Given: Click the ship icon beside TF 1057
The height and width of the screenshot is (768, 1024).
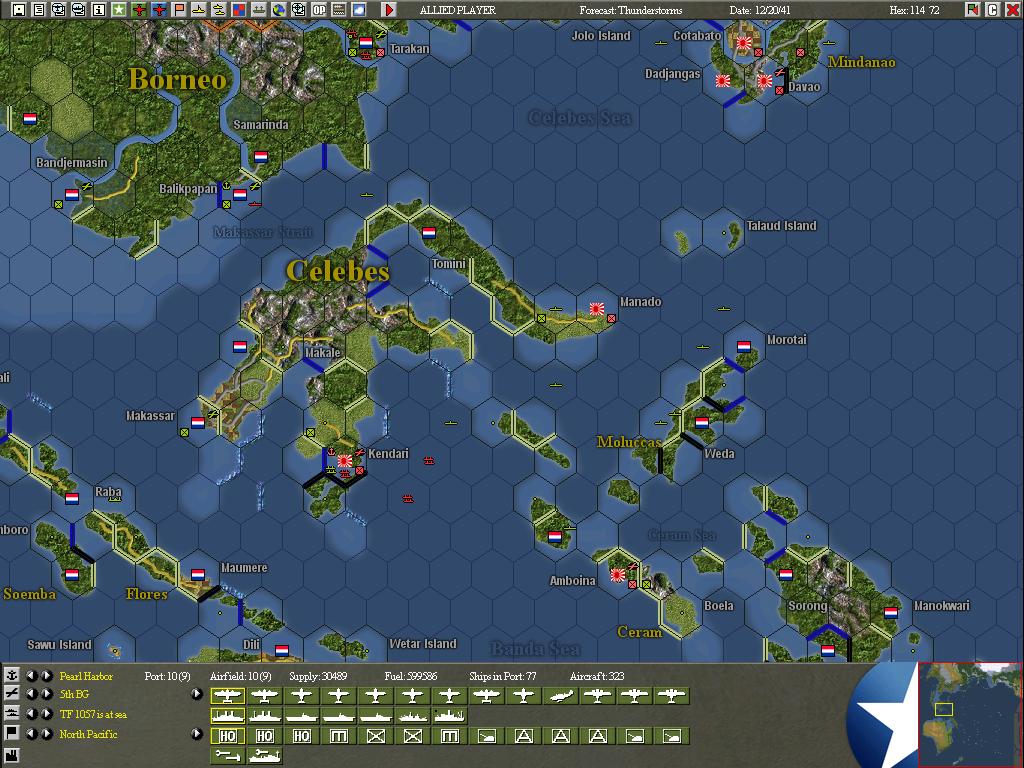Looking at the screenshot, I should point(12,714).
